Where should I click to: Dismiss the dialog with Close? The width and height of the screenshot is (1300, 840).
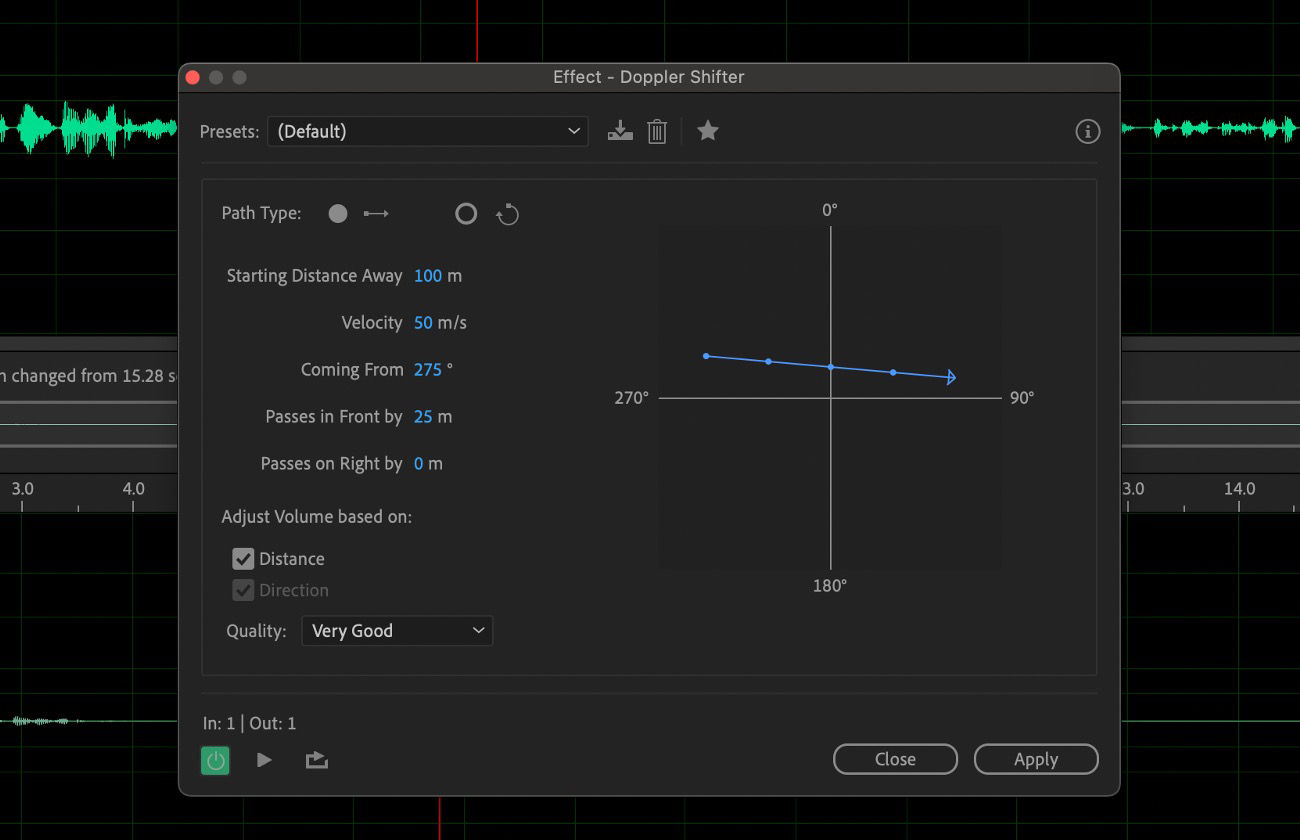tap(894, 759)
